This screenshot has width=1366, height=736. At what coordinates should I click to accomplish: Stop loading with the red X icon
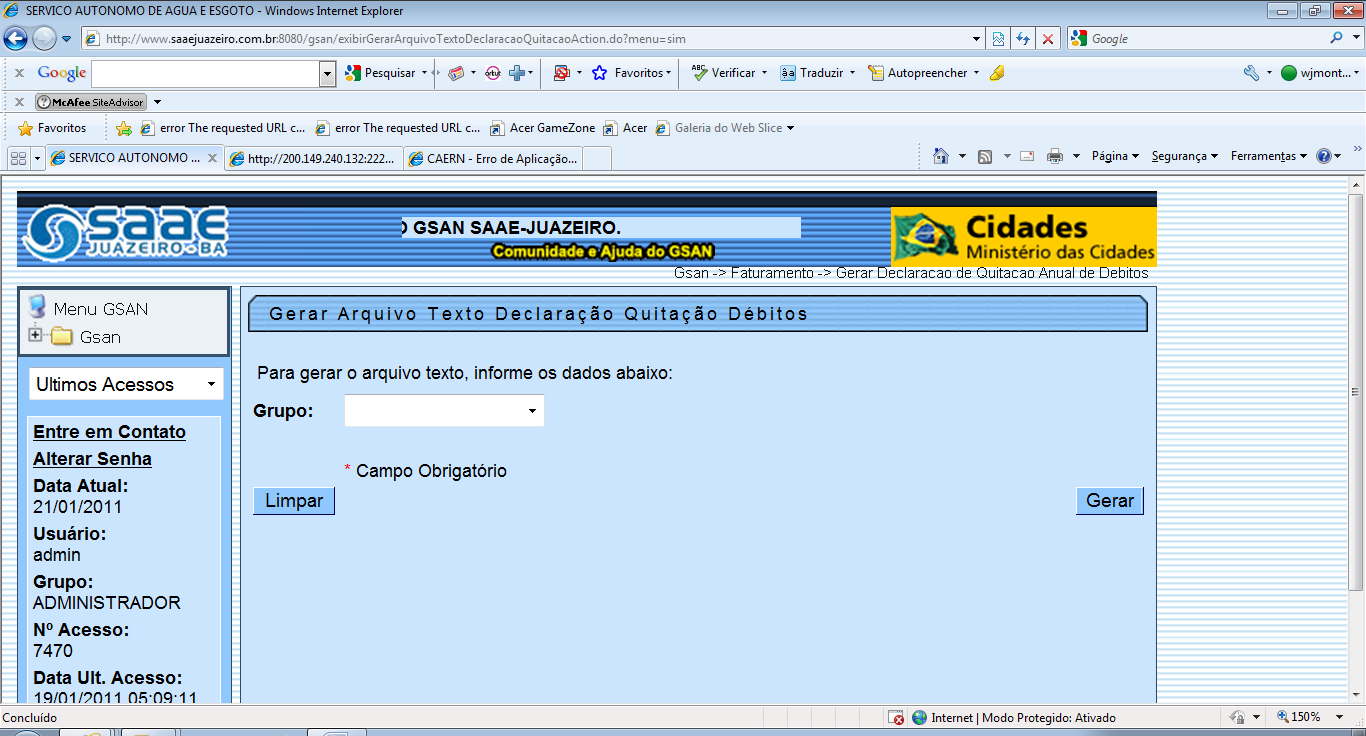click(1047, 39)
